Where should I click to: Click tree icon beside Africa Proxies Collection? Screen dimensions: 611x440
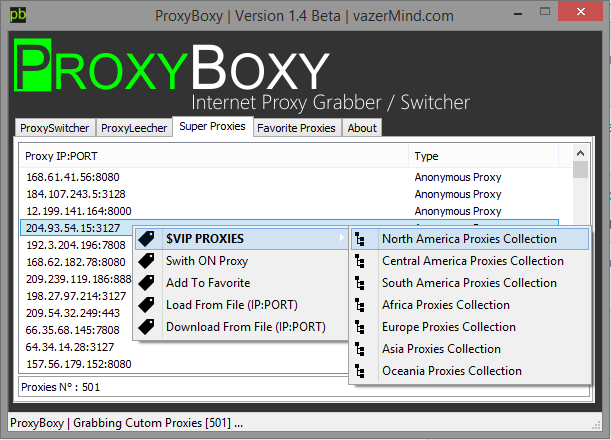click(x=360, y=305)
